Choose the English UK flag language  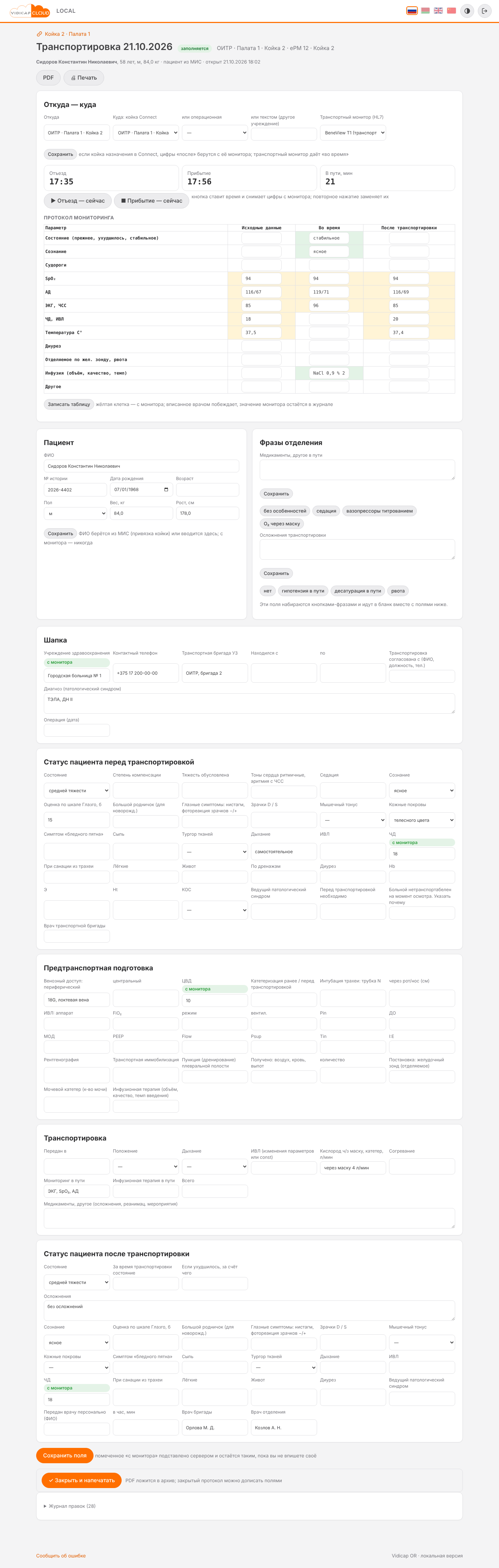[438, 11]
